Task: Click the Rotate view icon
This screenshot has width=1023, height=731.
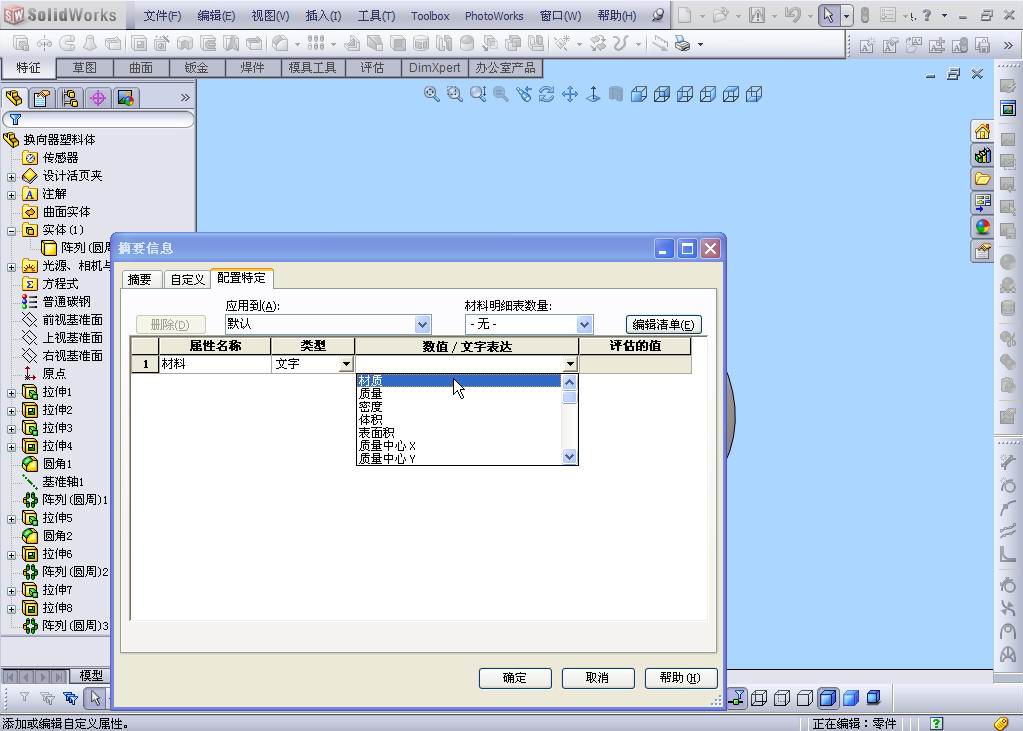Action: [547, 94]
